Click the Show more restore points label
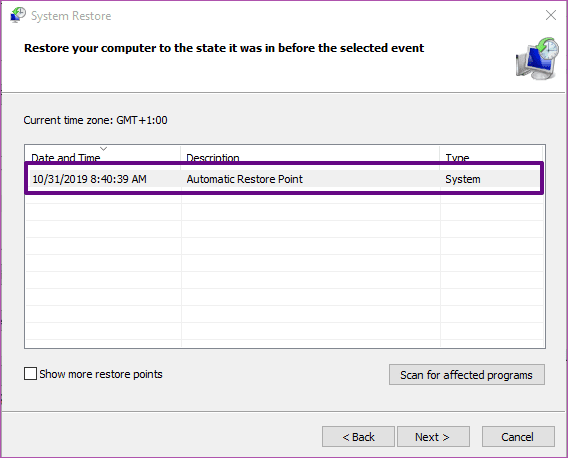The height and width of the screenshot is (458, 568). click(x=101, y=374)
